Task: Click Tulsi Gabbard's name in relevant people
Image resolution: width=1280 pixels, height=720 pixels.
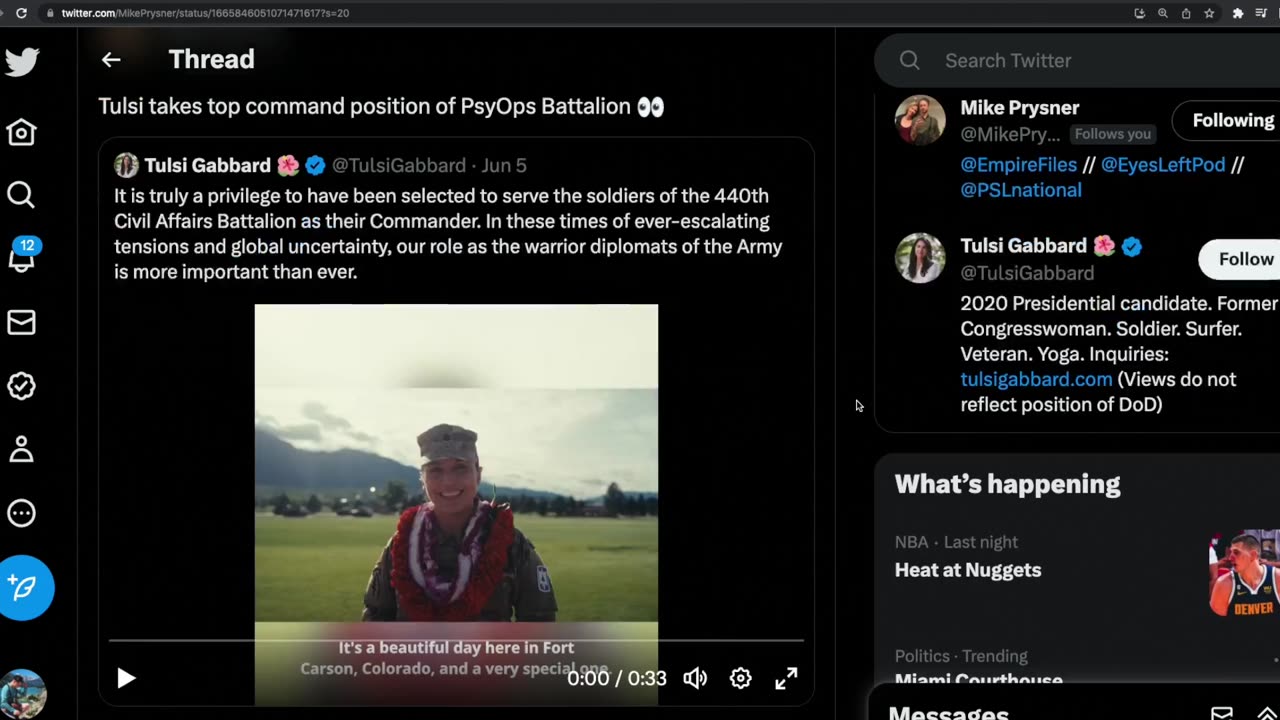Action: 1024,246
